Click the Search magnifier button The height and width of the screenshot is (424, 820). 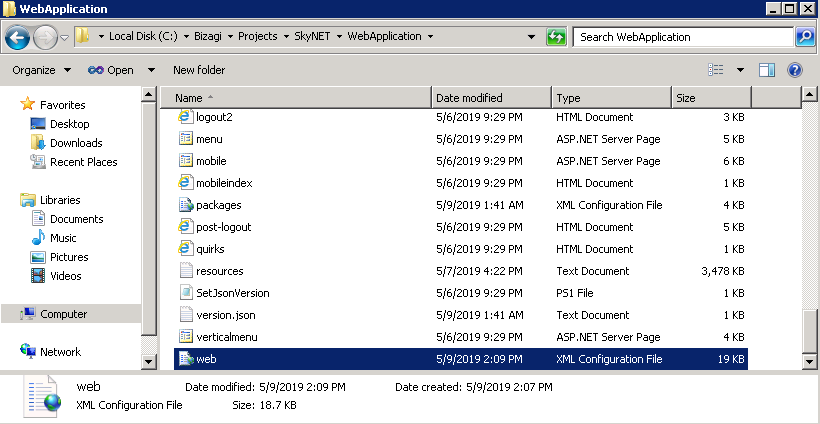tap(804, 37)
